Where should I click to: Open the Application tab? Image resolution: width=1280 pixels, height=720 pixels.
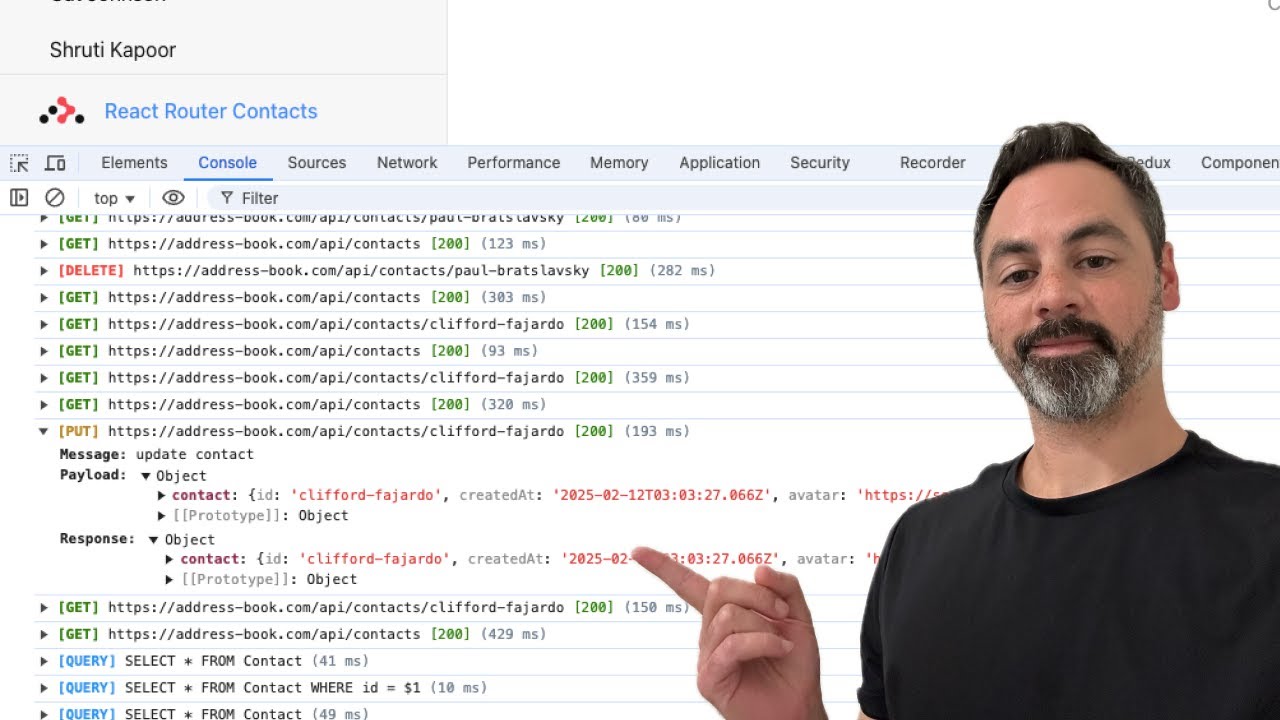(x=719, y=163)
